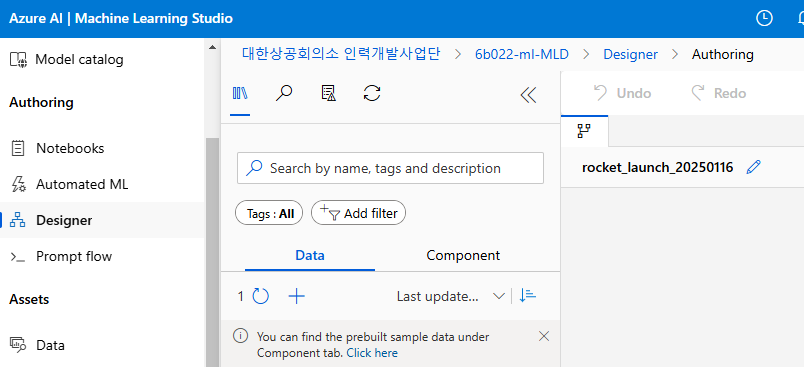Open the Tags : All filter

tap(269, 213)
